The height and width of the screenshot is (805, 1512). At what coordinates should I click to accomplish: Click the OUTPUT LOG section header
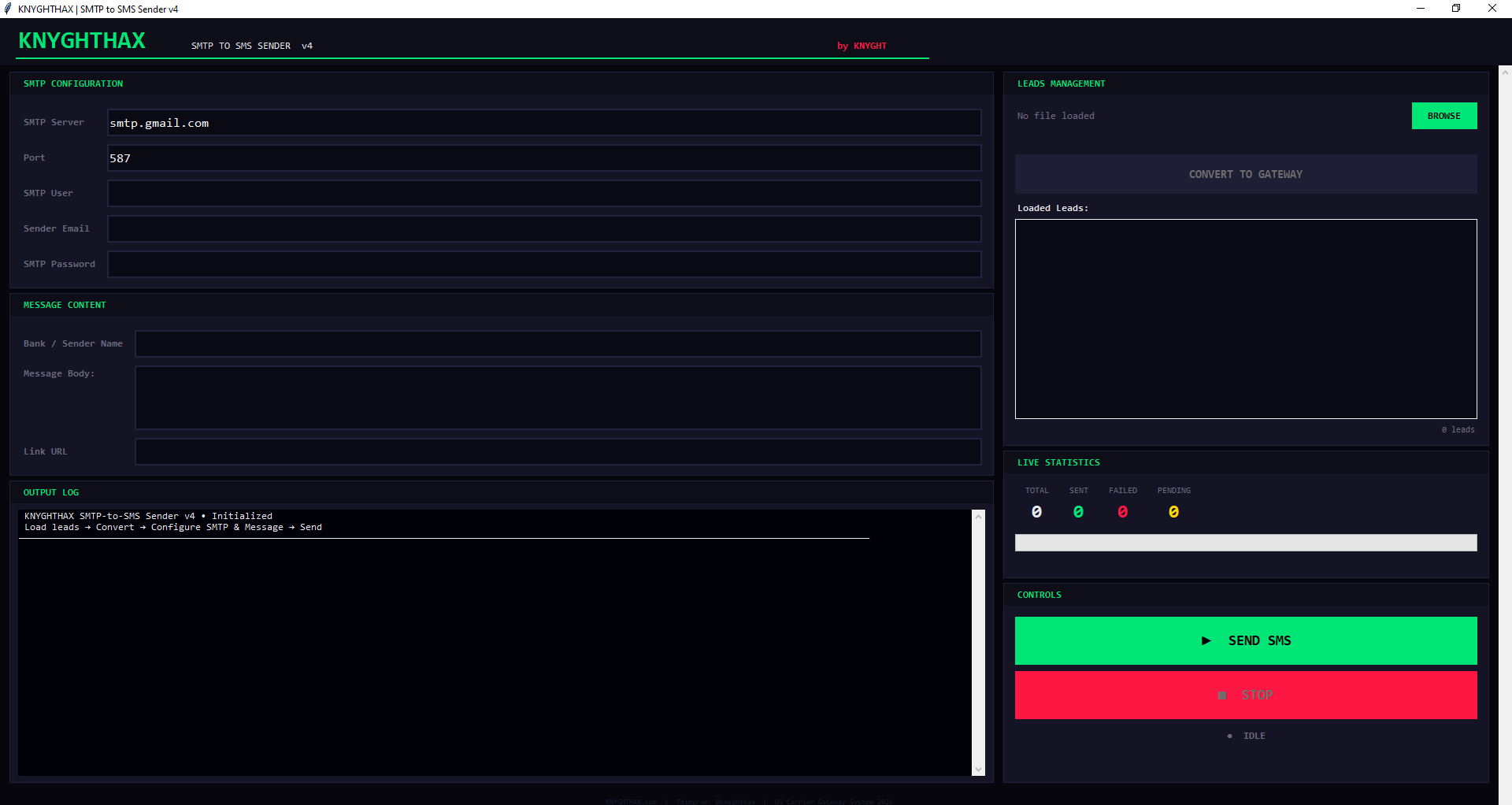click(51, 492)
